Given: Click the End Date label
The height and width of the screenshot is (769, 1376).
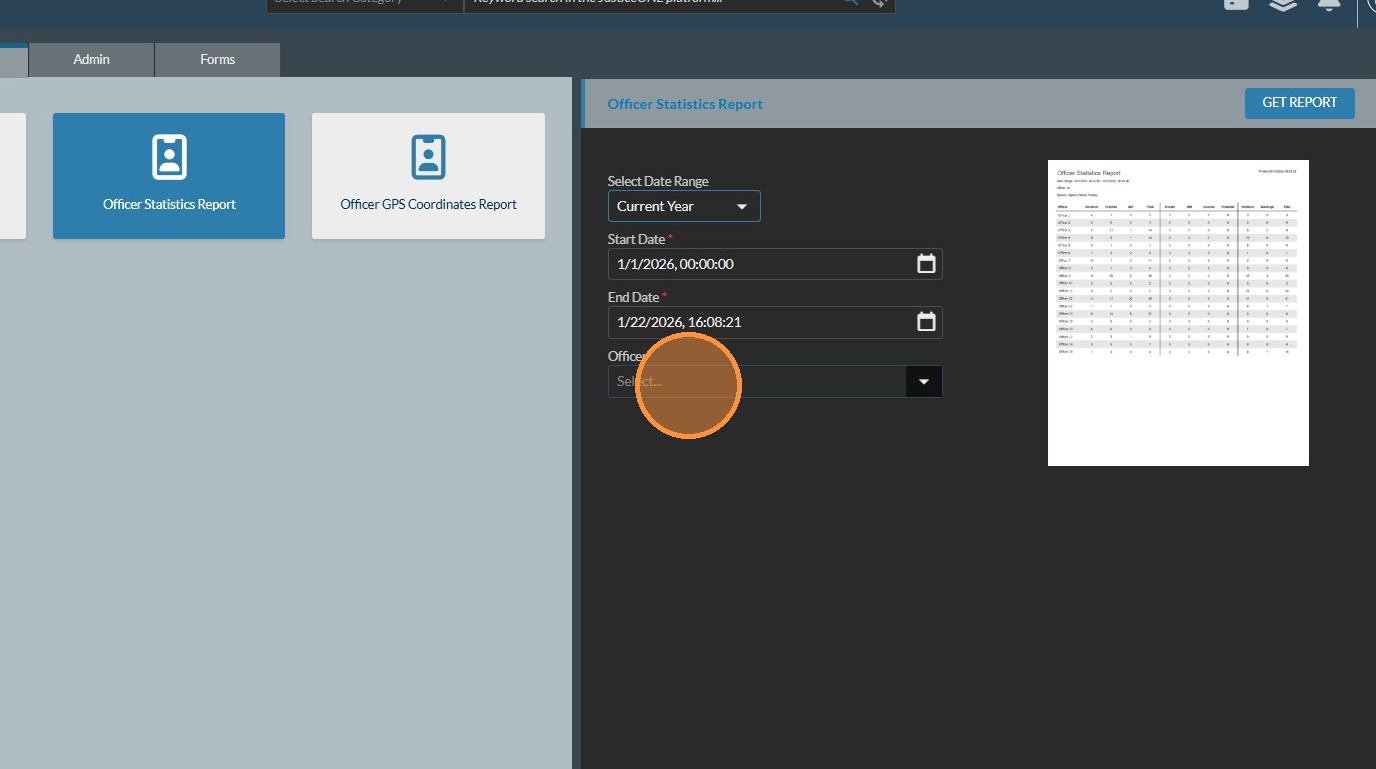Looking at the screenshot, I should point(633,297).
